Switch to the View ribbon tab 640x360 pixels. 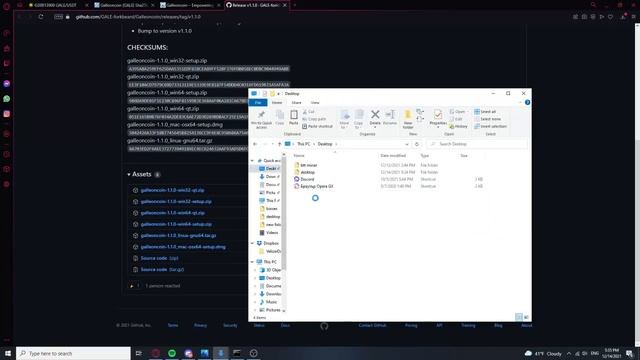[x=315, y=103]
